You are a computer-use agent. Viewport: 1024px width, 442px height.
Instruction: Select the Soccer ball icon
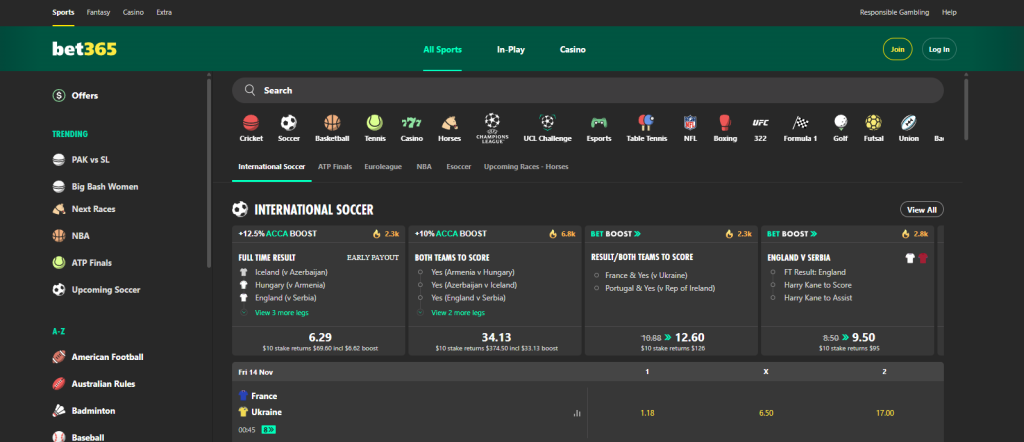click(x=289, y=122)
